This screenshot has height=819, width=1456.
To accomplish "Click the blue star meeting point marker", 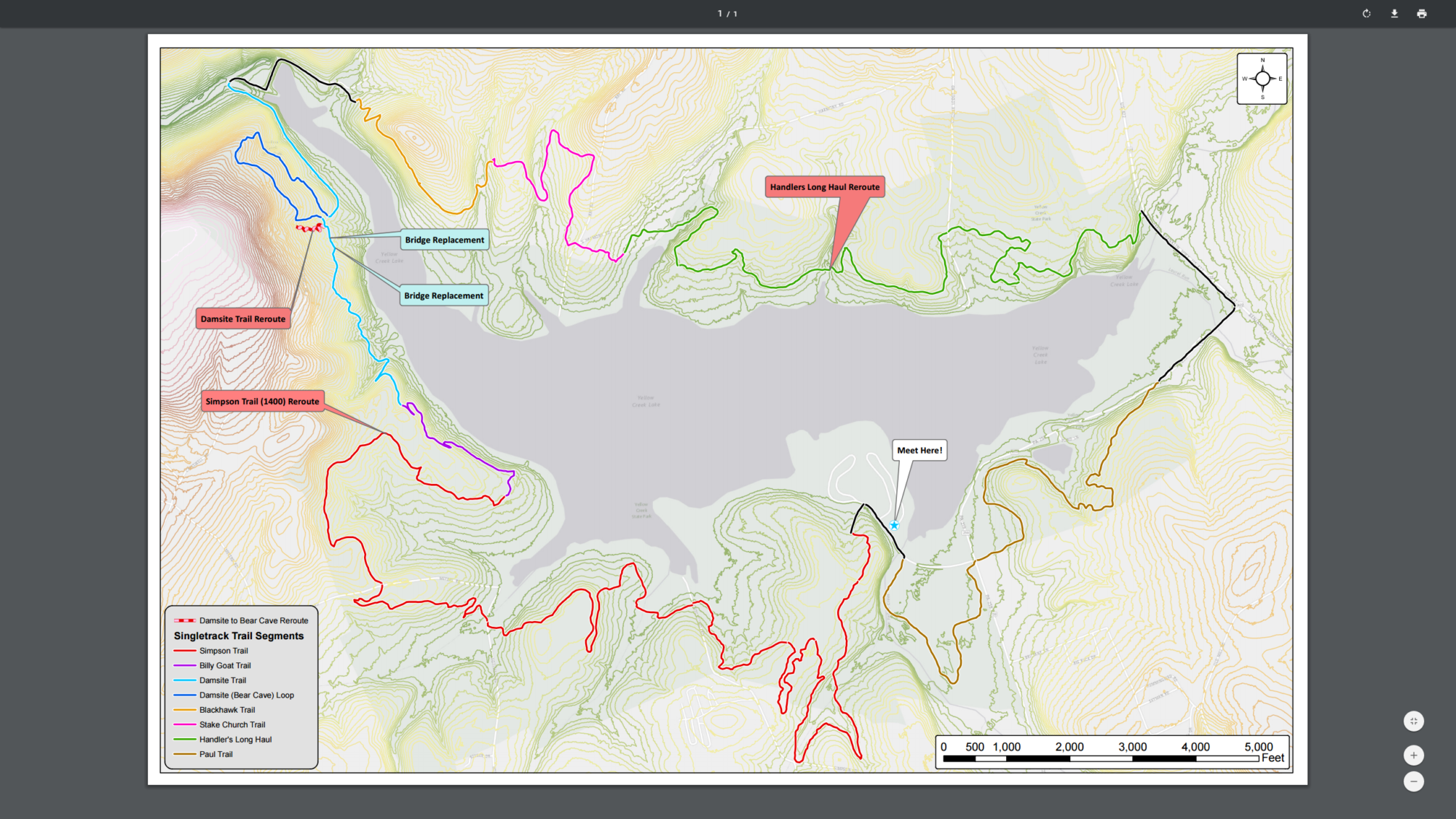I will coord(894,526).
